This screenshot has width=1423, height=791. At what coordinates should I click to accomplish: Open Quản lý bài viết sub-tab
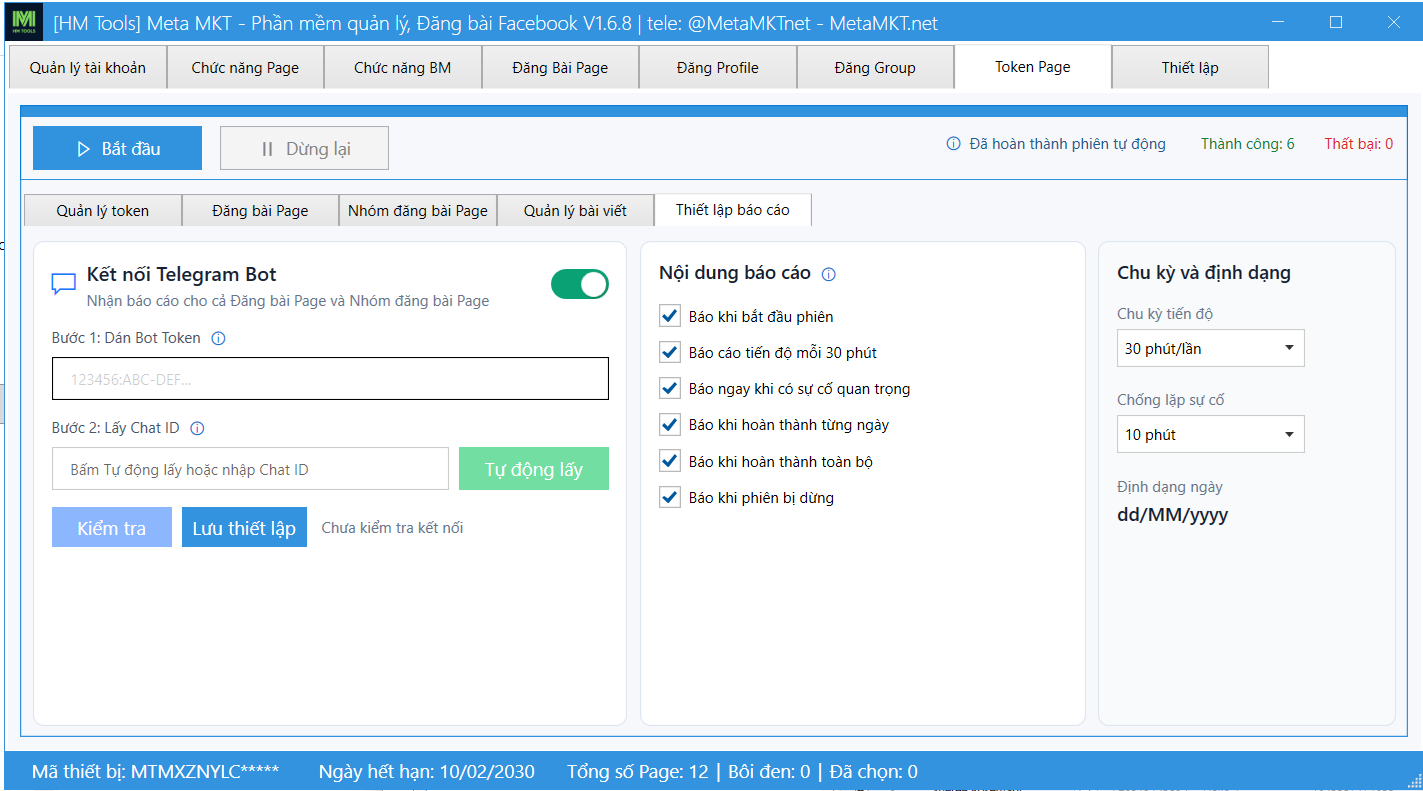pyautogui.click(x=575, y=210)
